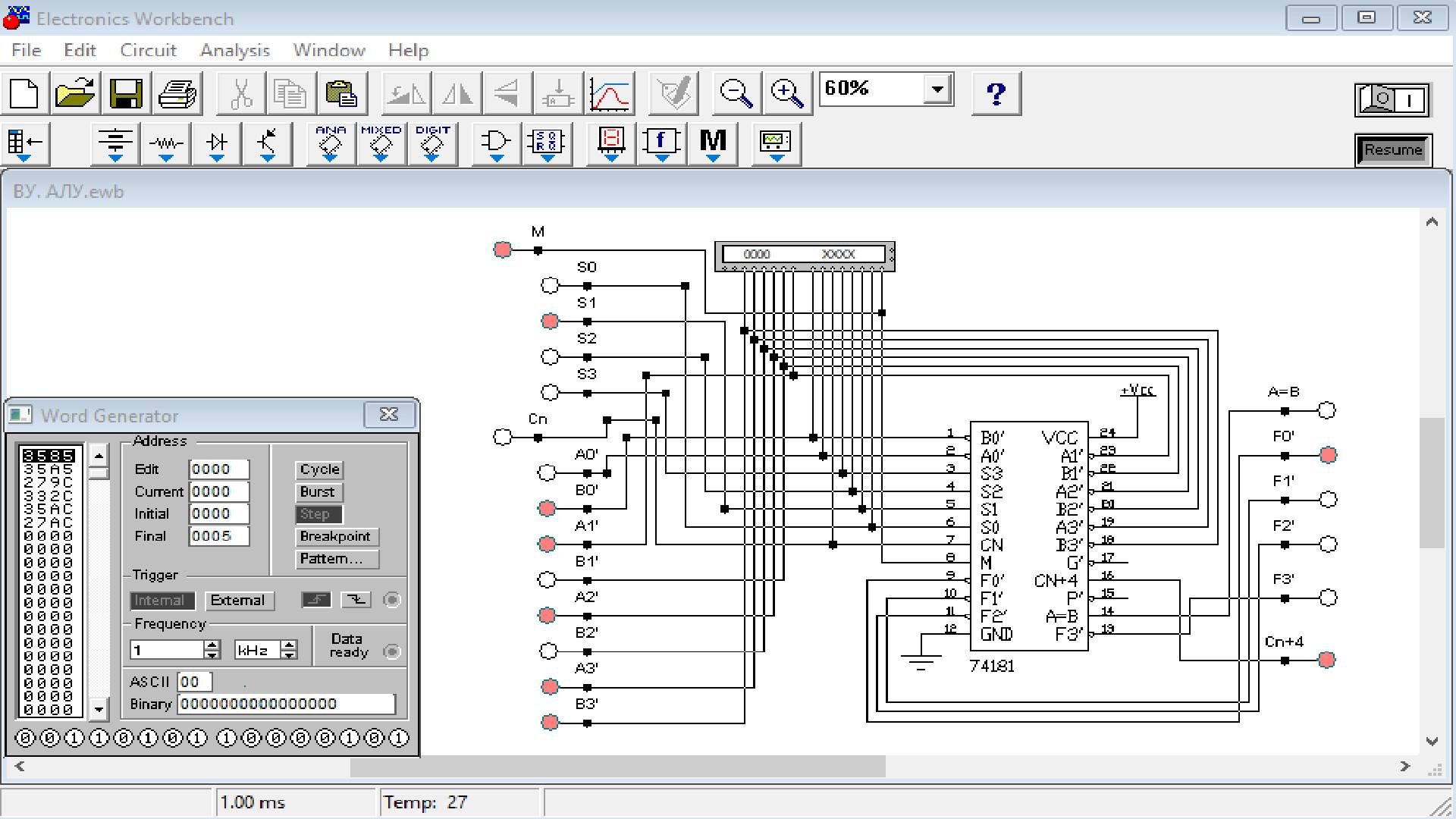Toggle the simulation power switch

pyautogui.click(x=1392, y=99)
